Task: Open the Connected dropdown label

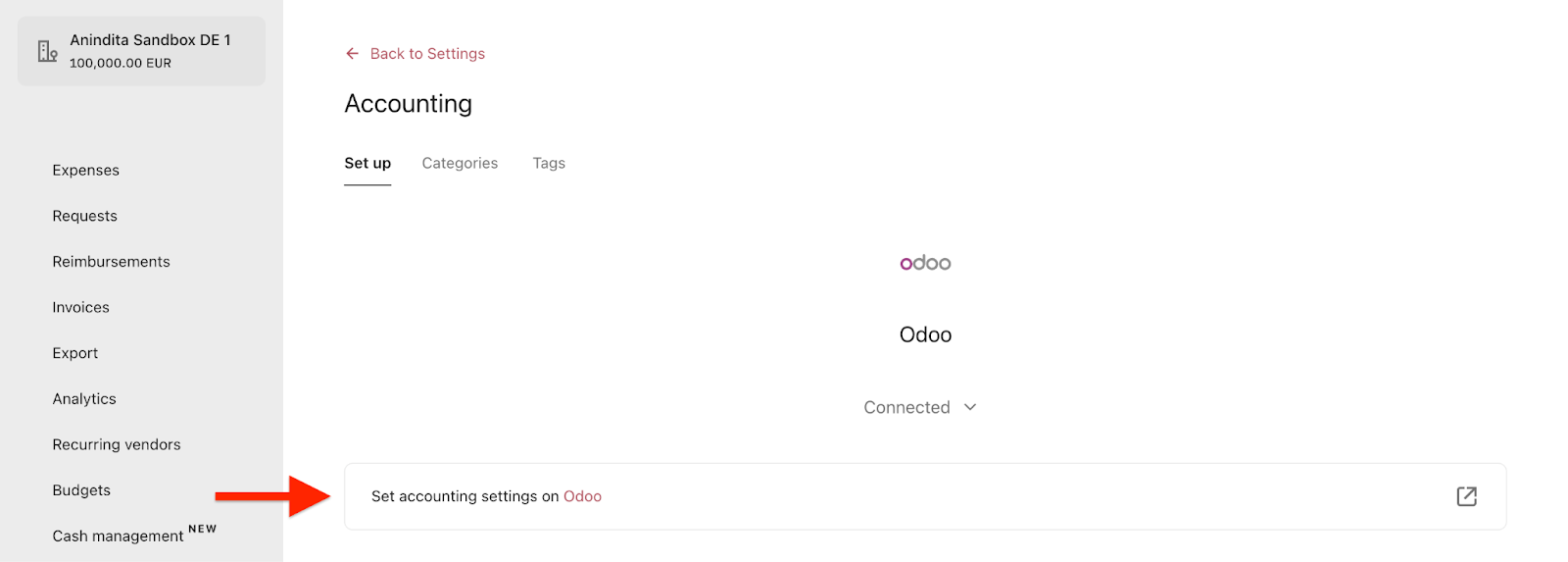Action: (906, 407)
